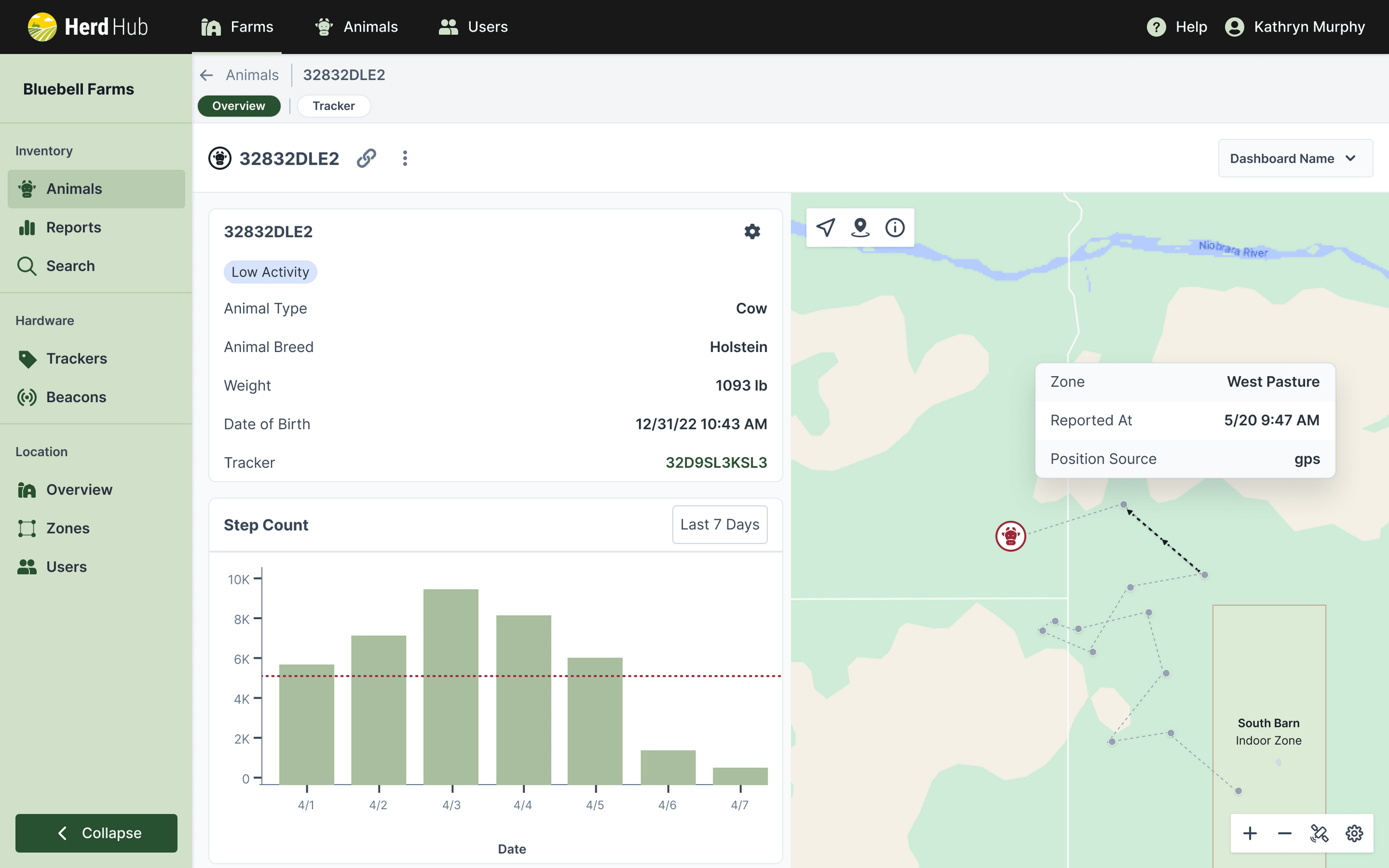The width and height of the screenshot is (1389, 868).
Task: Zoom in on the map
Action: tap(1250, 833)
